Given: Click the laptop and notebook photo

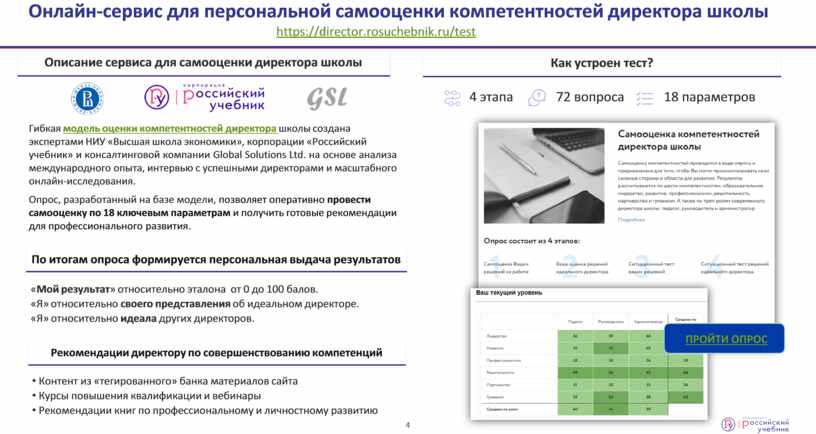Looking at the screenshot, I should 544,176.
